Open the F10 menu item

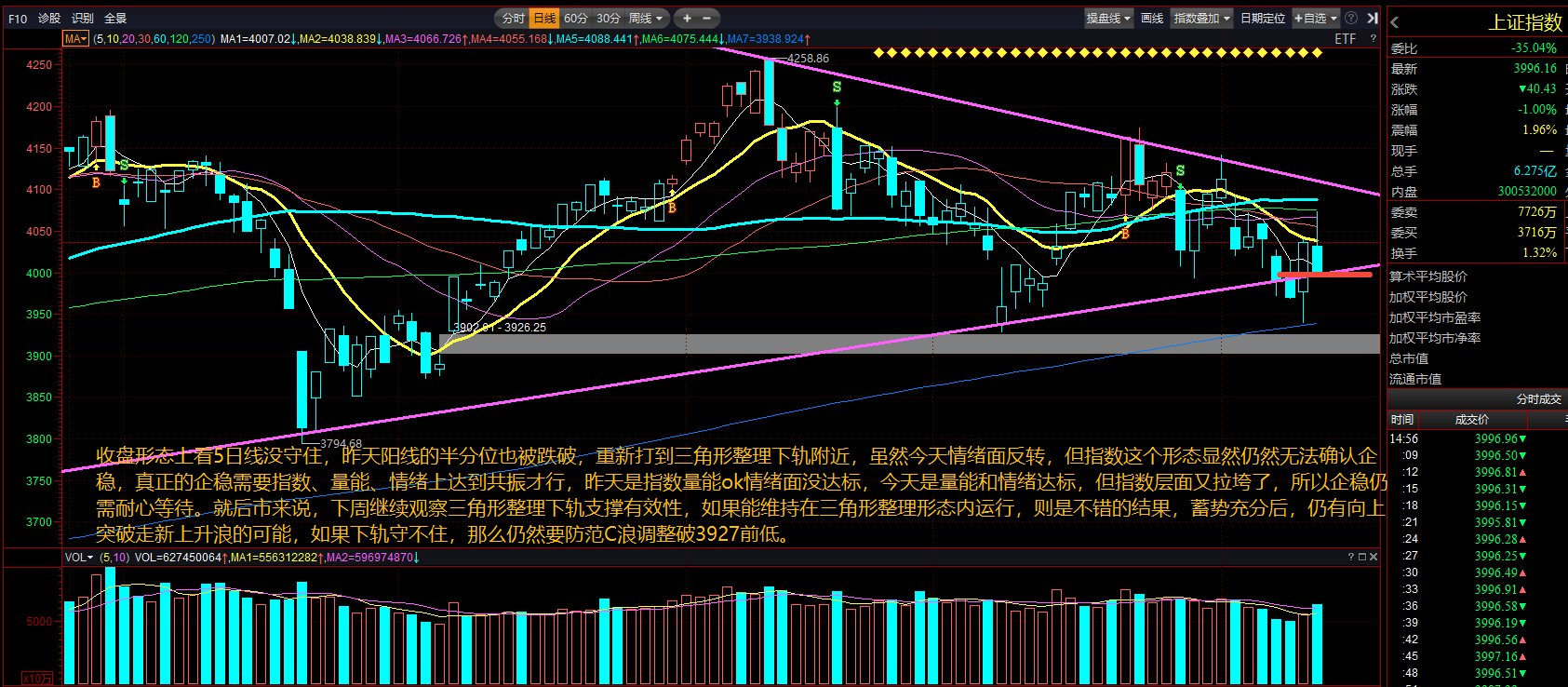tap(18, 18)
